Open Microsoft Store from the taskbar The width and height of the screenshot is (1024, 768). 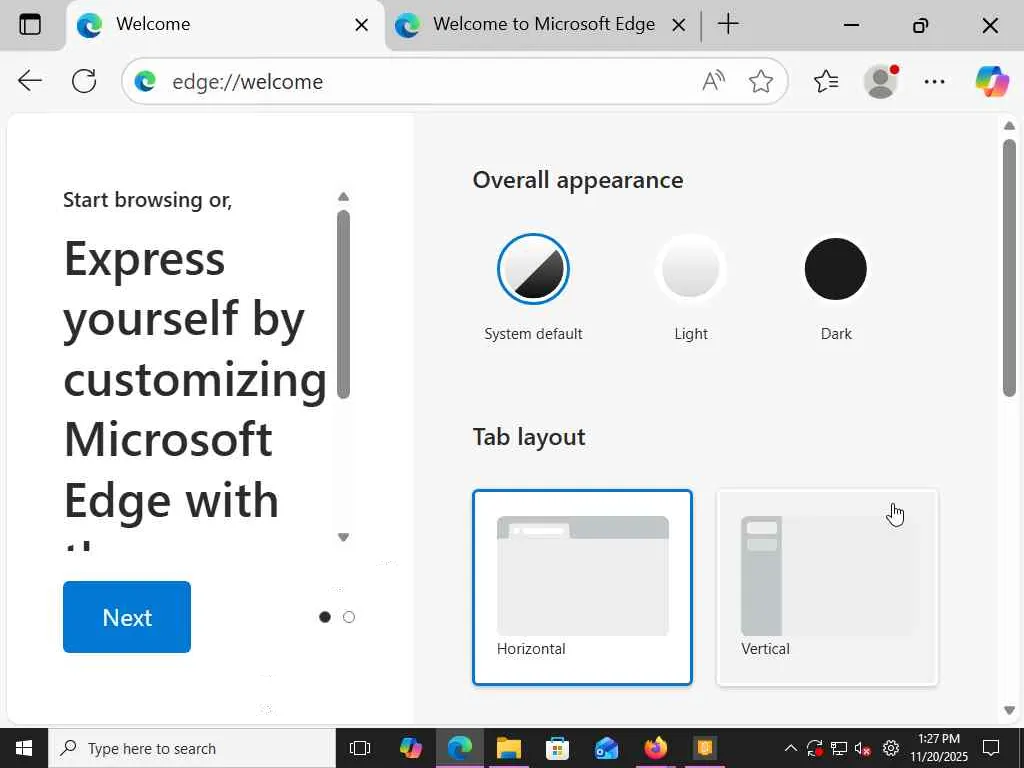[x=558, y=748]
